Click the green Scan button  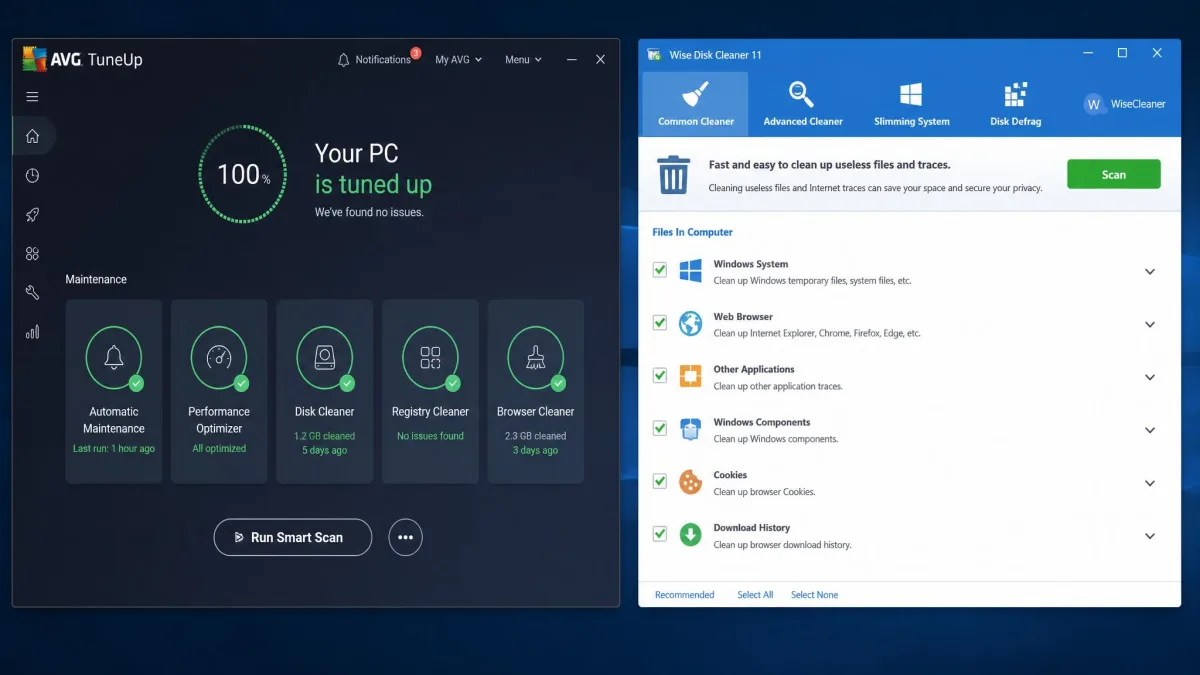1113,174
